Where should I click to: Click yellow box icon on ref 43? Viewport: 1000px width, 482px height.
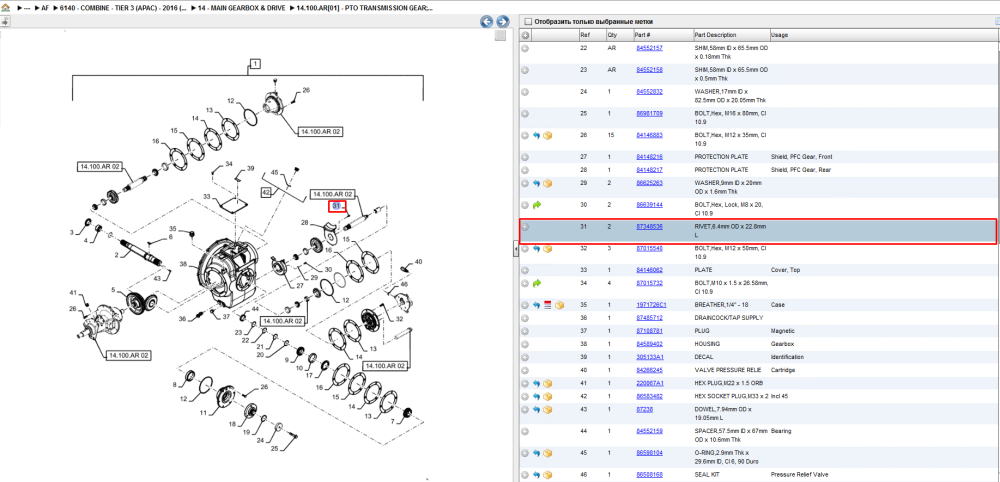click(x=547, y=409)
